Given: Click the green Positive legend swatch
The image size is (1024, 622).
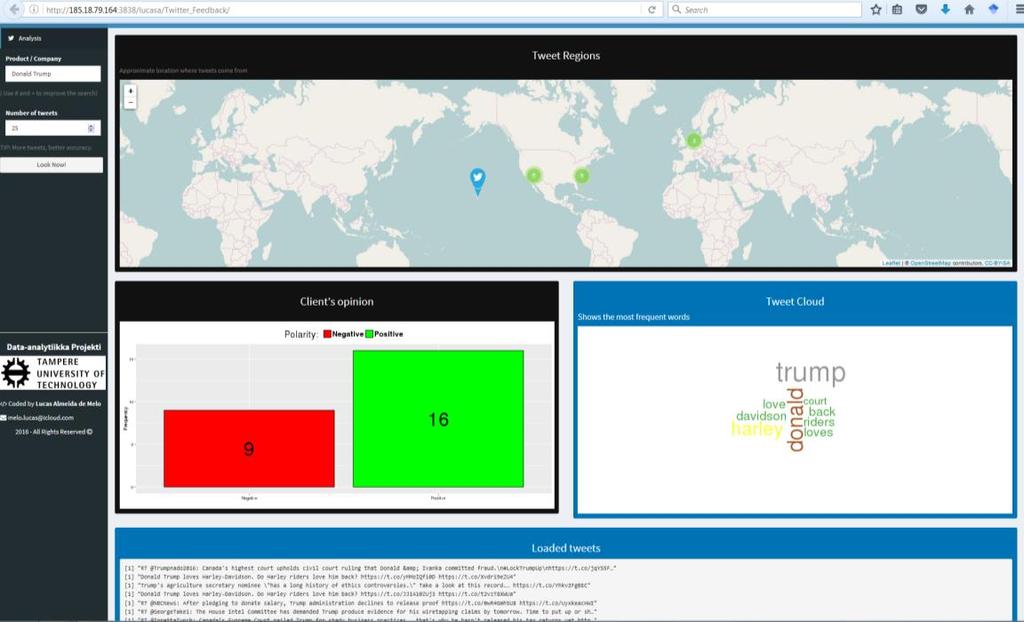Looking at the screenshot, I should point(369,334).
